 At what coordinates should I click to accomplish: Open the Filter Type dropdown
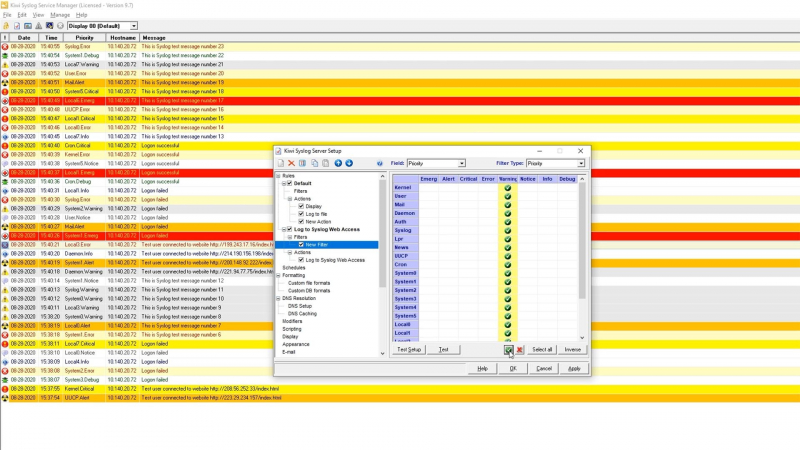(581, 163)
